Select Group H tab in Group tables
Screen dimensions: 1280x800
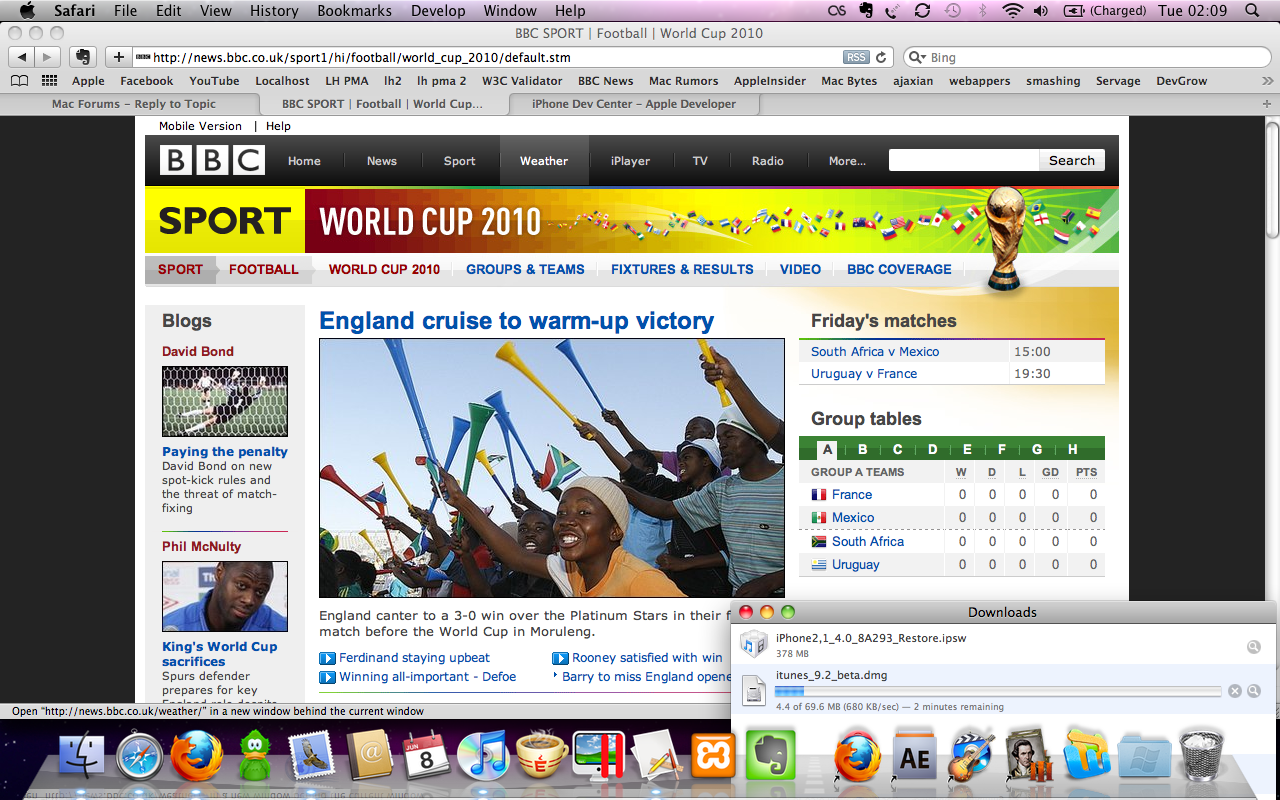click(1072, 449)
